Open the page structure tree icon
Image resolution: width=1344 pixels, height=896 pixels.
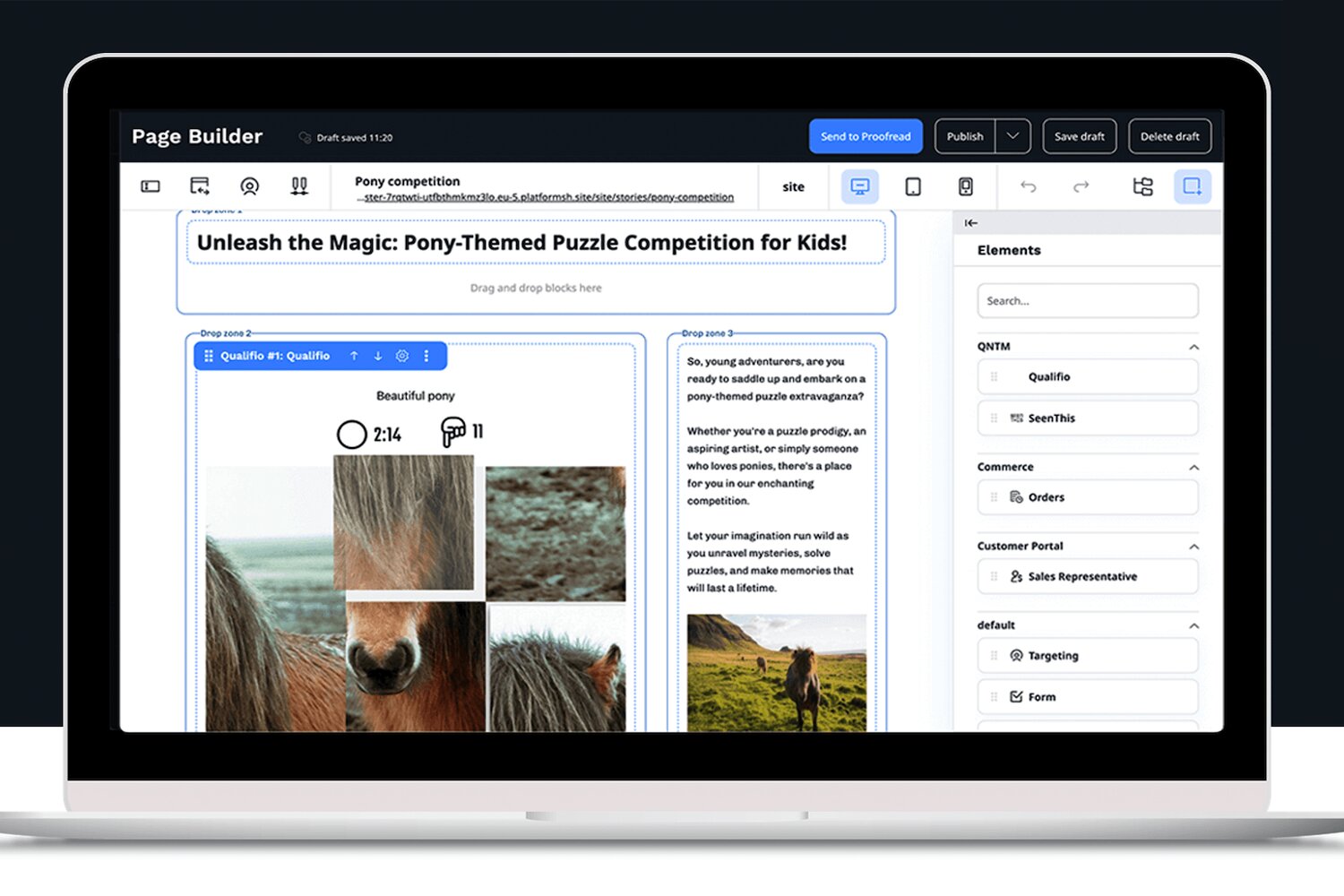pos(1142,186)
